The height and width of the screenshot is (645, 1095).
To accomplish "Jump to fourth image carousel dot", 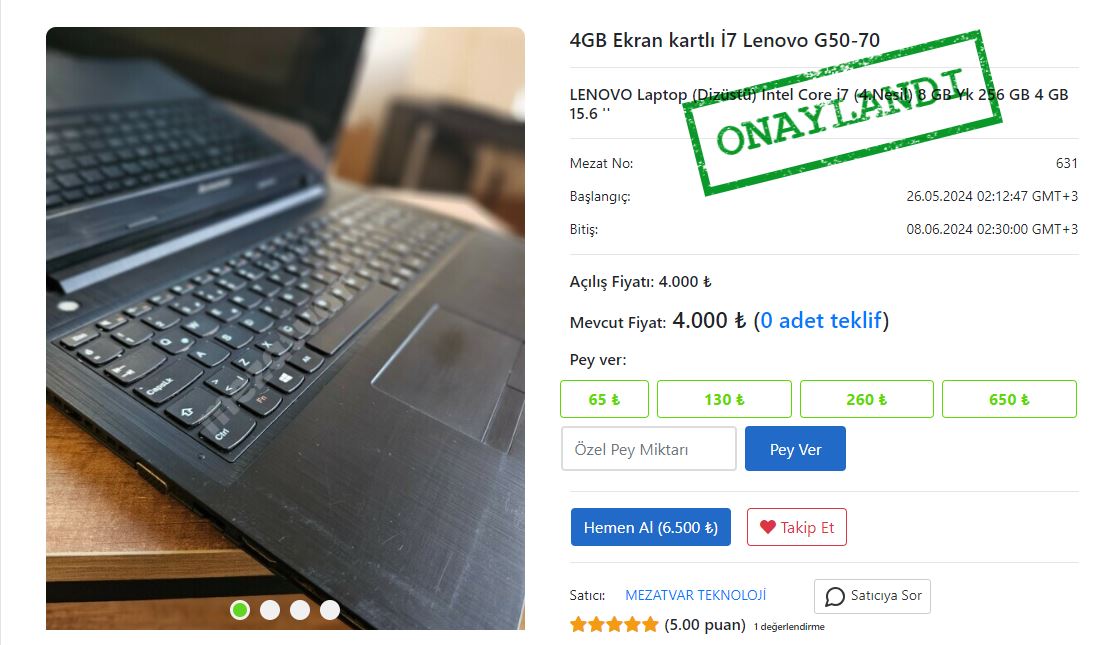I will click(330, 610).
